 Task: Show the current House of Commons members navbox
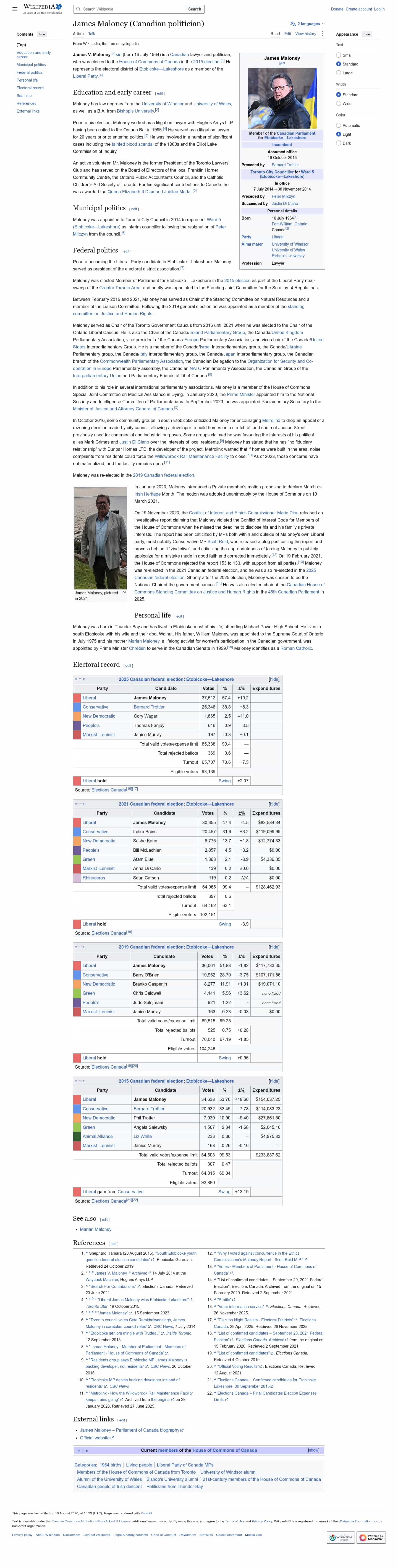(x=313, y=1450)
